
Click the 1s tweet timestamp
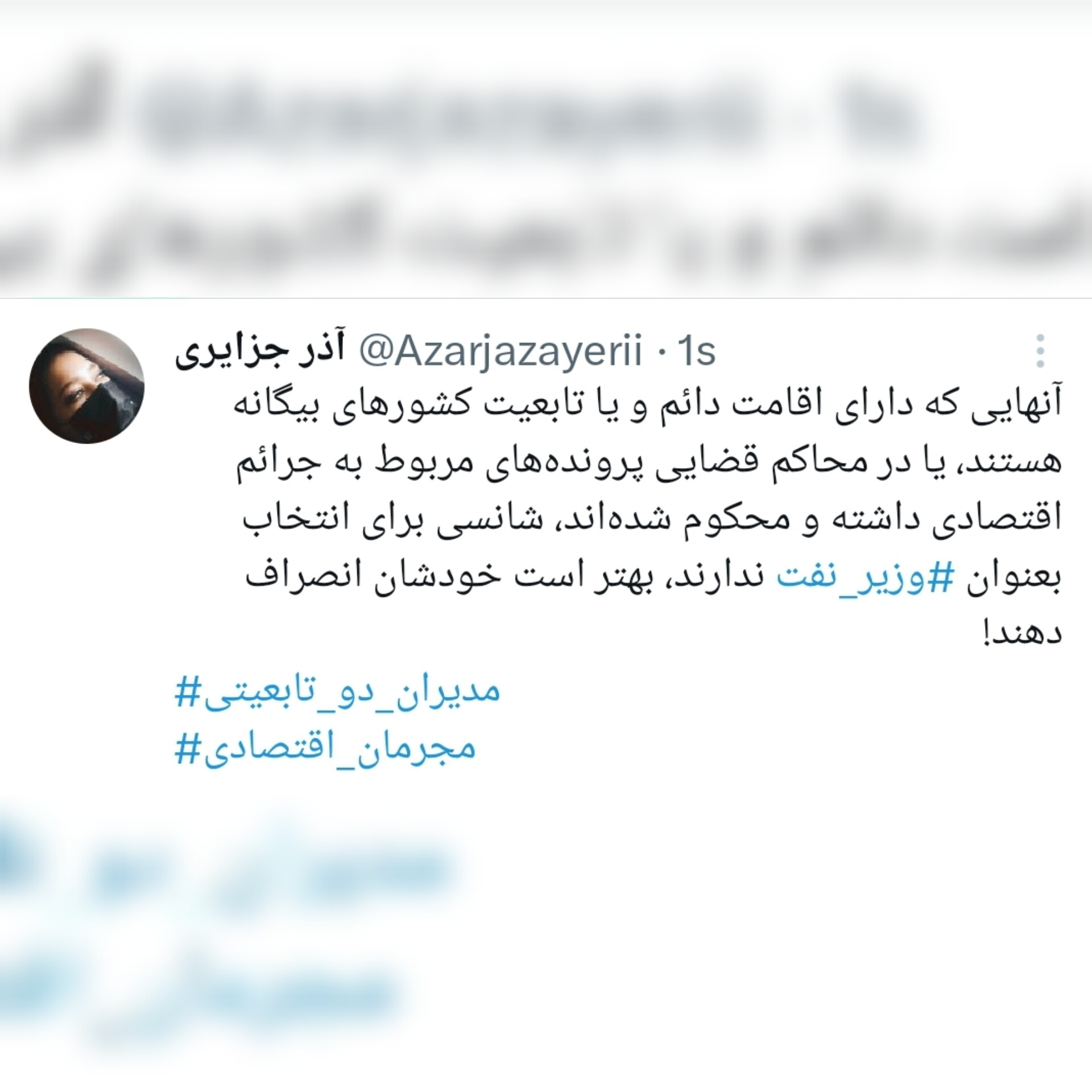click(x=693, y=352)
